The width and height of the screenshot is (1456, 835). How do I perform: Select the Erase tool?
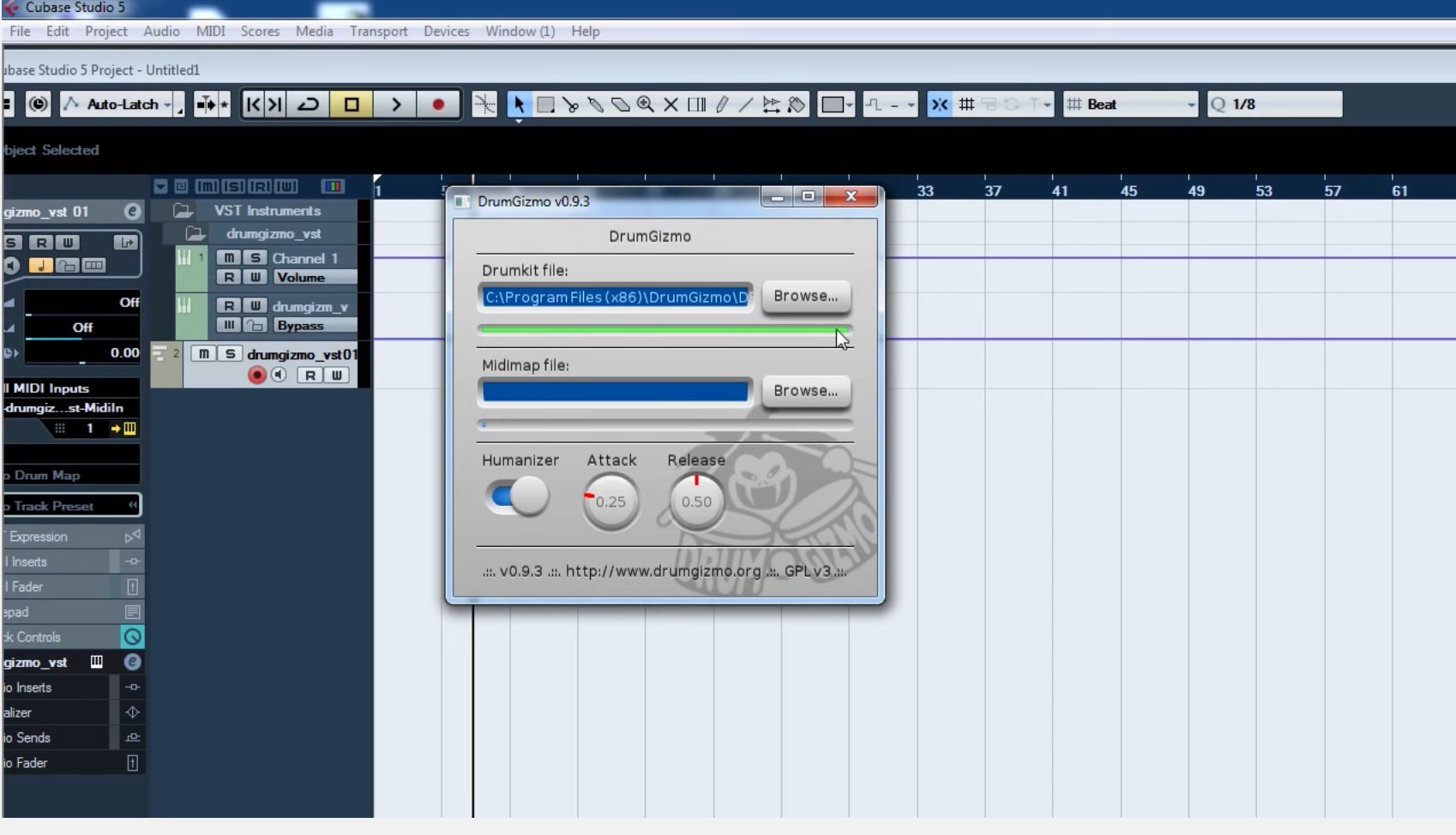coord(620,105)
